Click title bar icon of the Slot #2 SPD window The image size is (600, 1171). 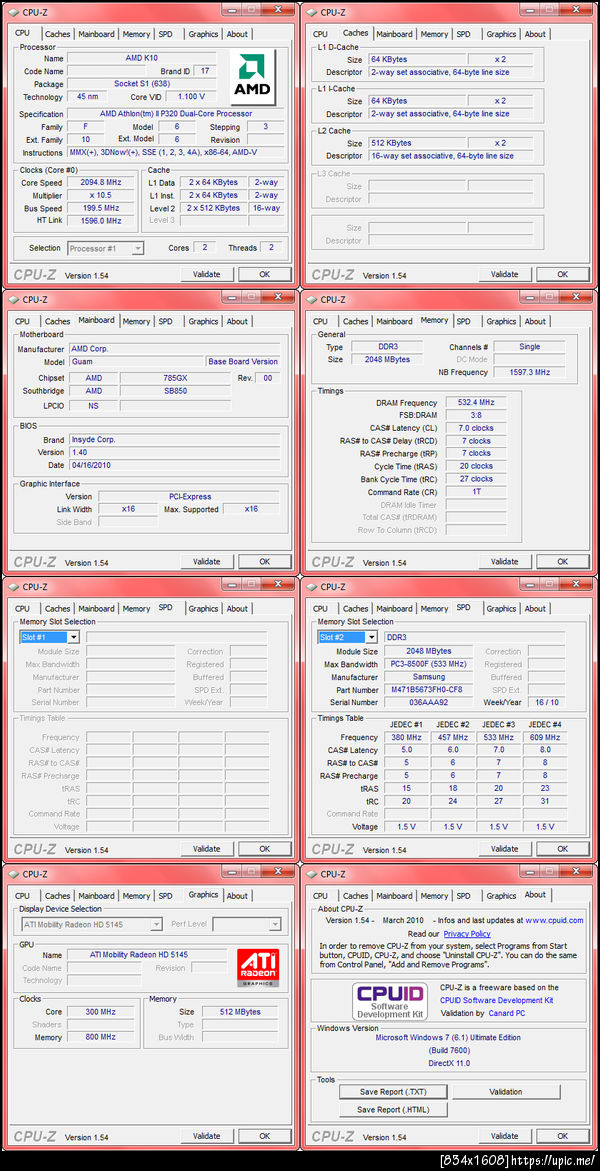click(x=312, y=587)
